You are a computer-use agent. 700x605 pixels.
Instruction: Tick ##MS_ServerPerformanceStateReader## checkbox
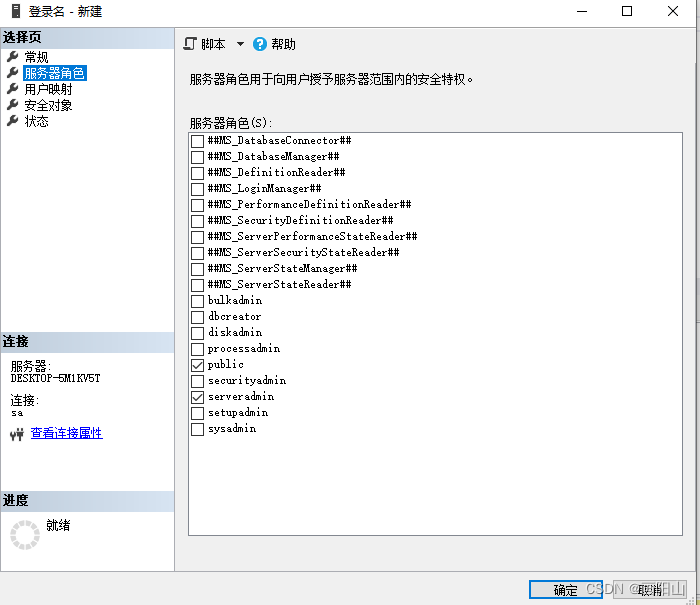197,237
